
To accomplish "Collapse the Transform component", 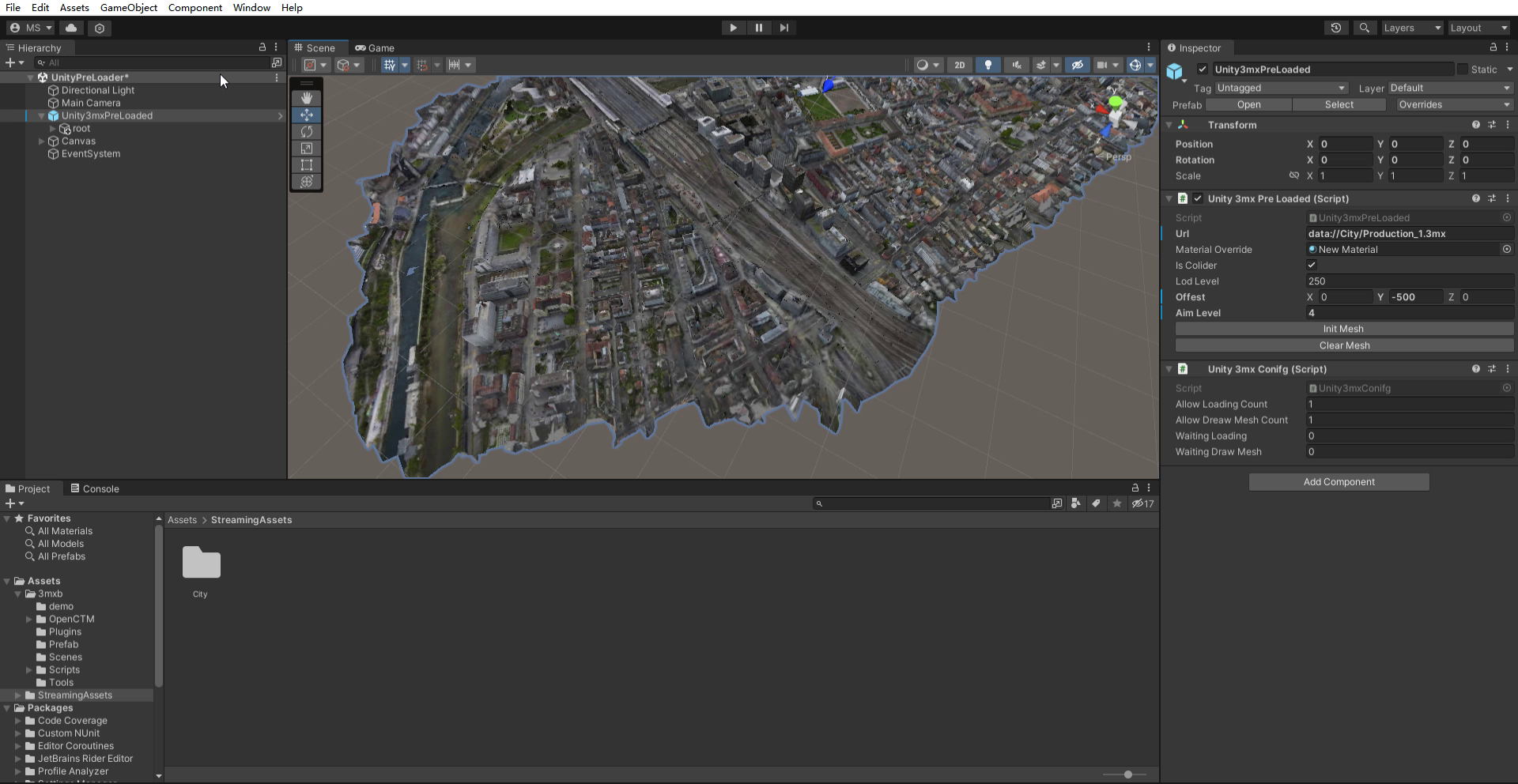I will pos(1169,125).
